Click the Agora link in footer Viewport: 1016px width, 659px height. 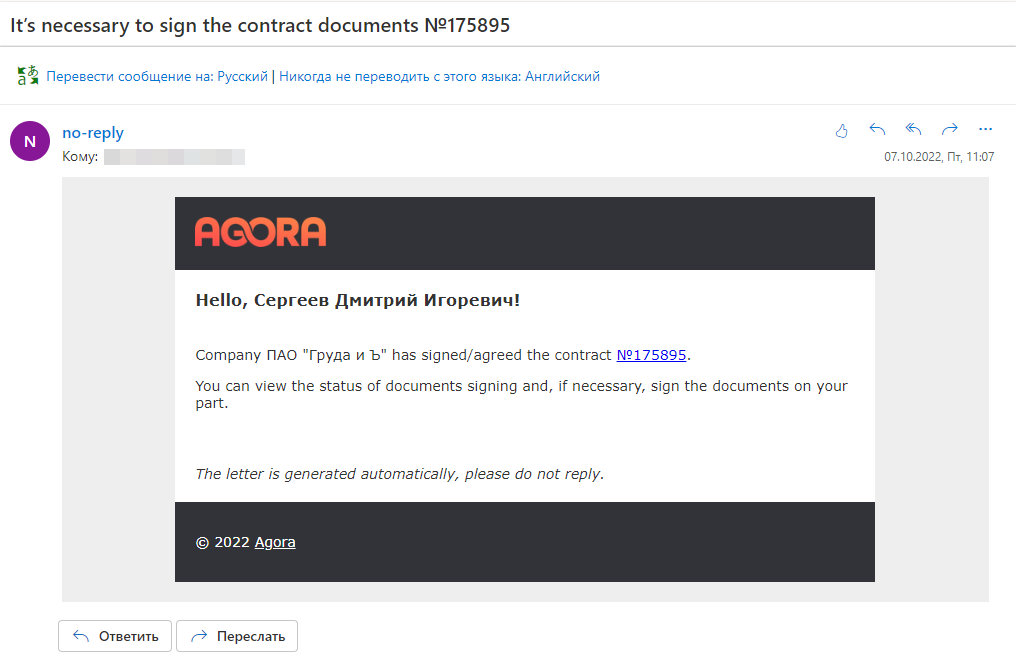[x=275, y=542]
